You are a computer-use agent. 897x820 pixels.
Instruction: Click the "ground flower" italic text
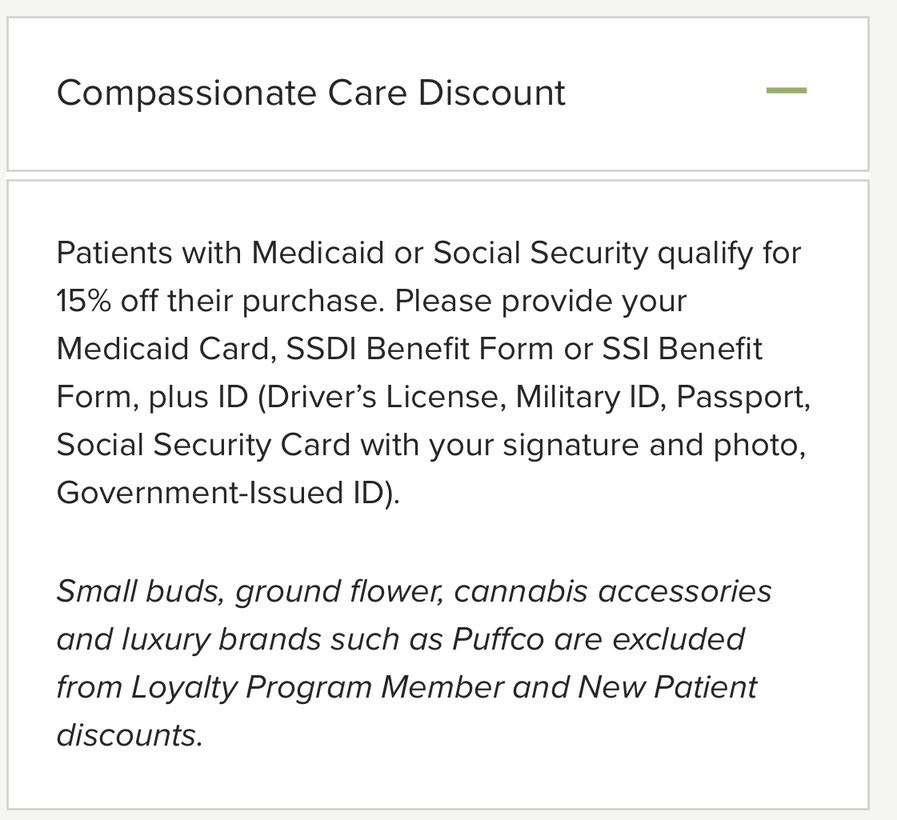tap(339, 591)
